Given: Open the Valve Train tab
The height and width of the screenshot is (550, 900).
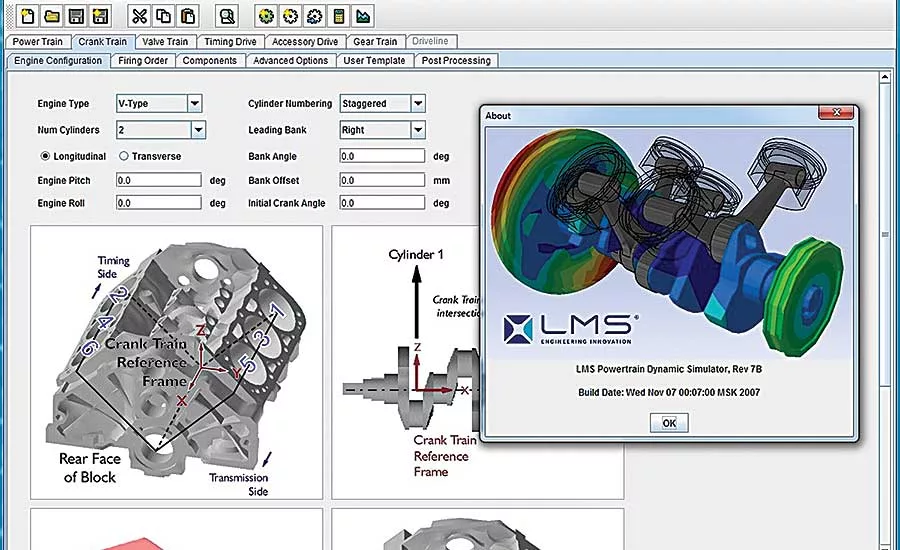Looking at the screenshot, I should pyautogui.click(x=165, y=41).
